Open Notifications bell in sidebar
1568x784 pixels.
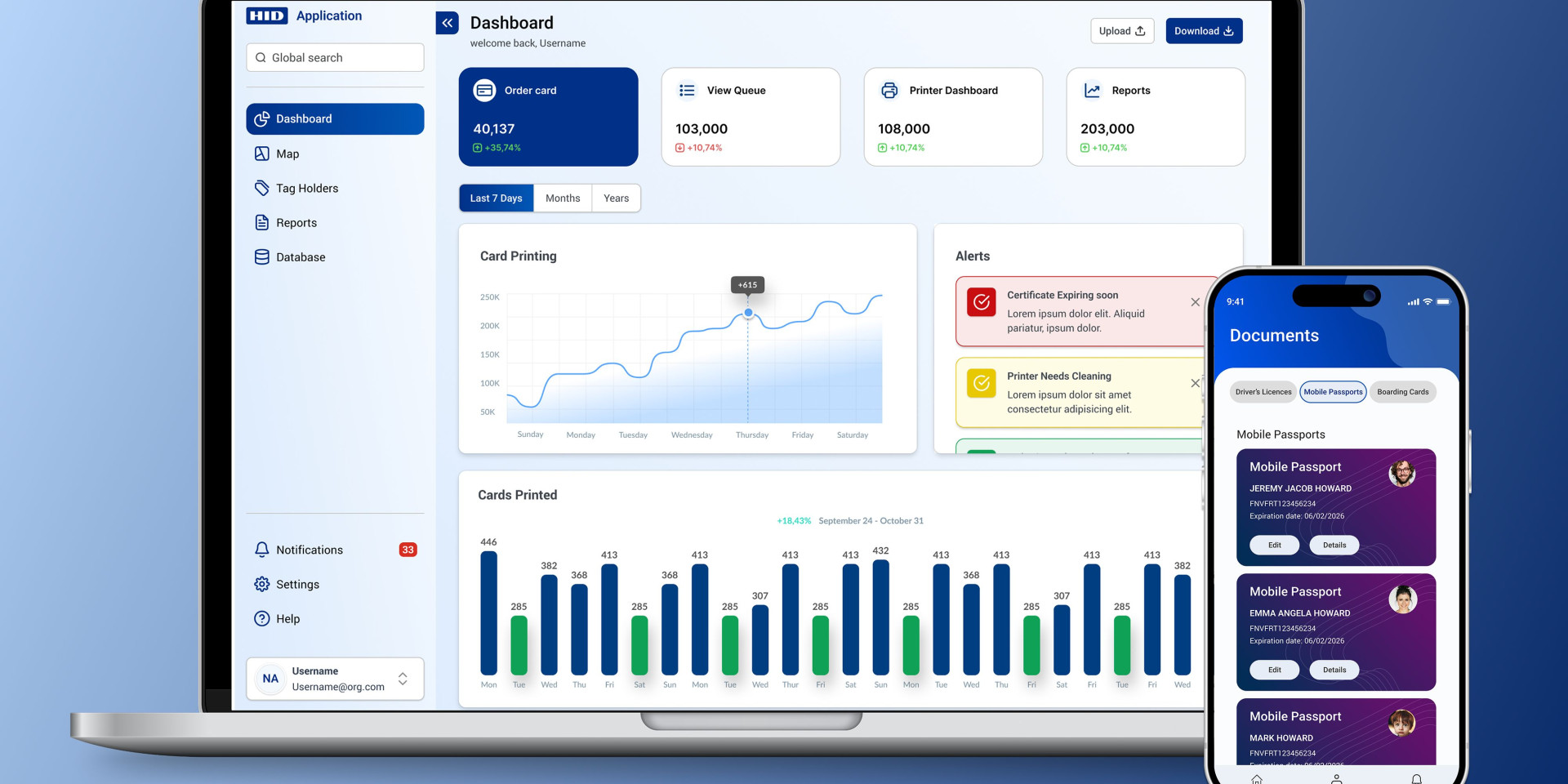[x=262, y=550]
